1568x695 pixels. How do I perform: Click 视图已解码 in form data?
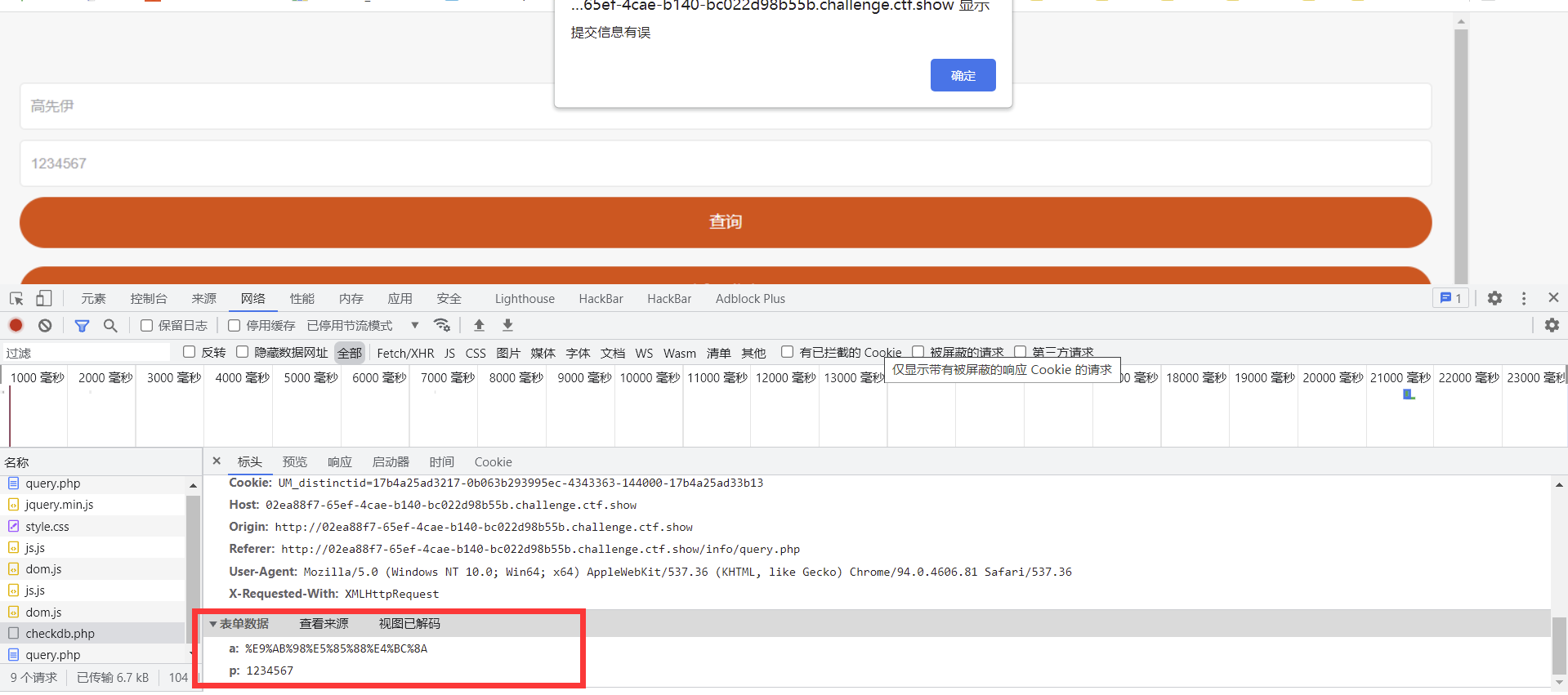point(409,624)
